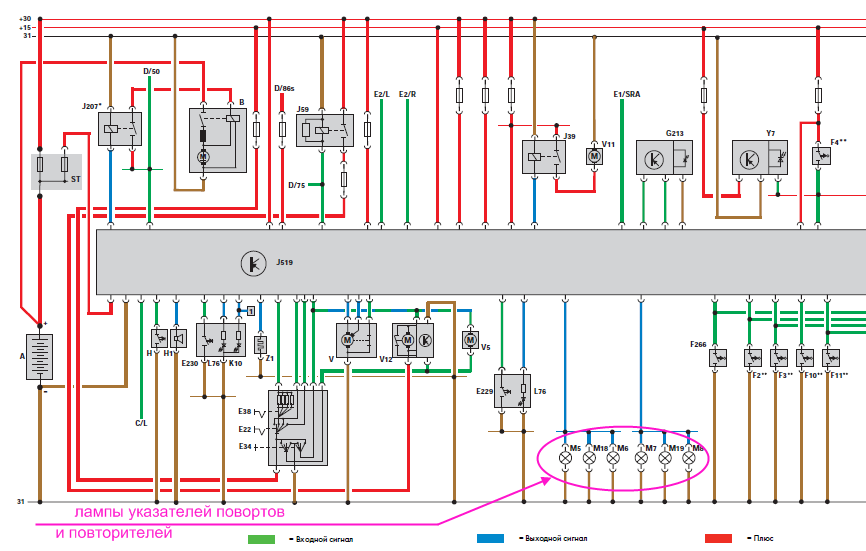Click the J207* relay symbol
This screenshot has width=866, height=551.
pyautogui.click(x=120, y=129)
